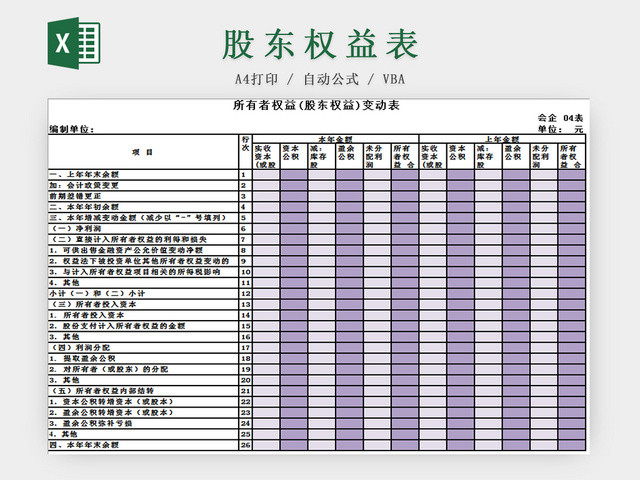Click row label '(一)净利润'
Viewport: 640px width, 480px height.
pos(76,229)
